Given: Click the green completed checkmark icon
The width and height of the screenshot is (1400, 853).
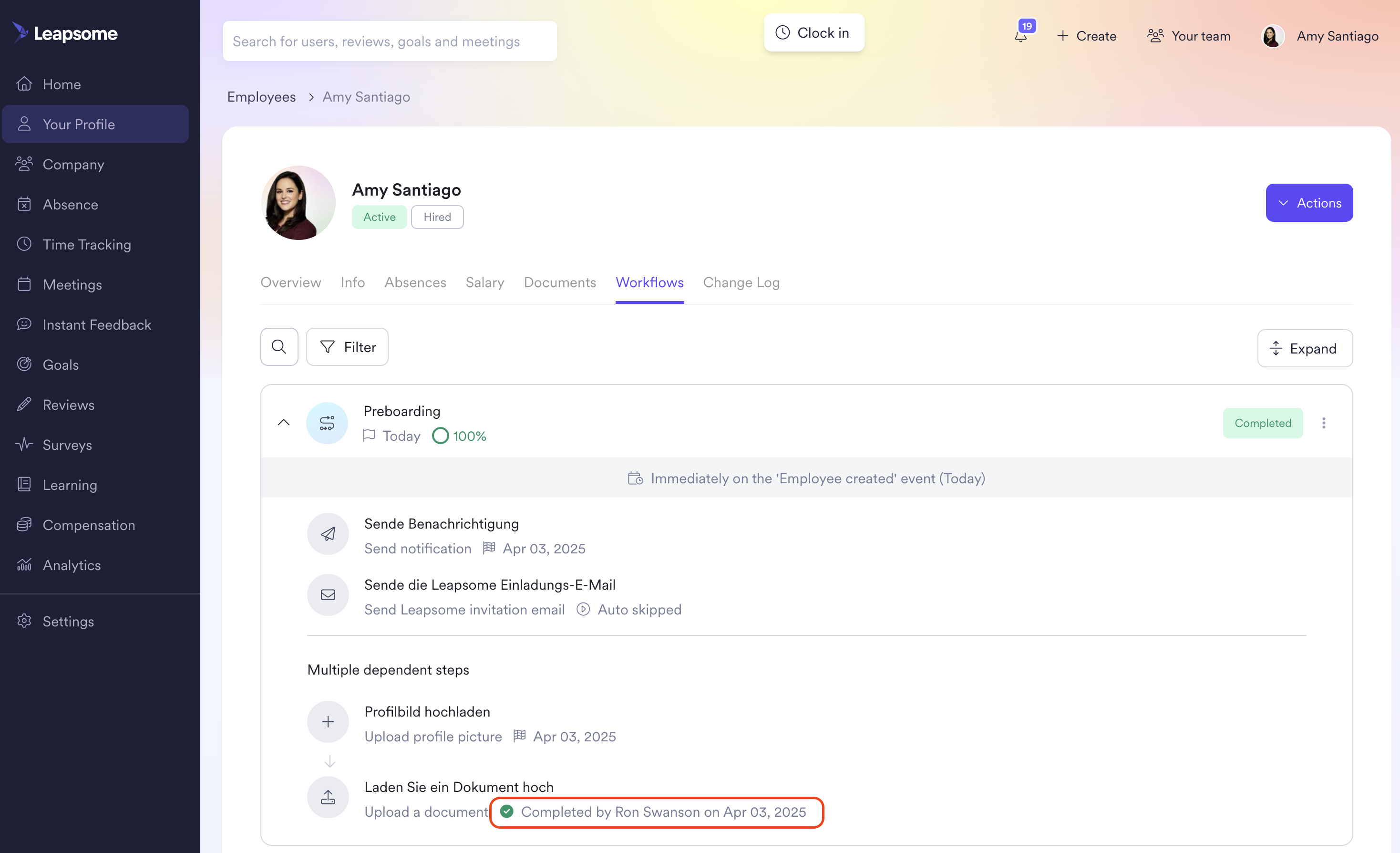Looking at the screenshot, I should click(x=507, y=811).
